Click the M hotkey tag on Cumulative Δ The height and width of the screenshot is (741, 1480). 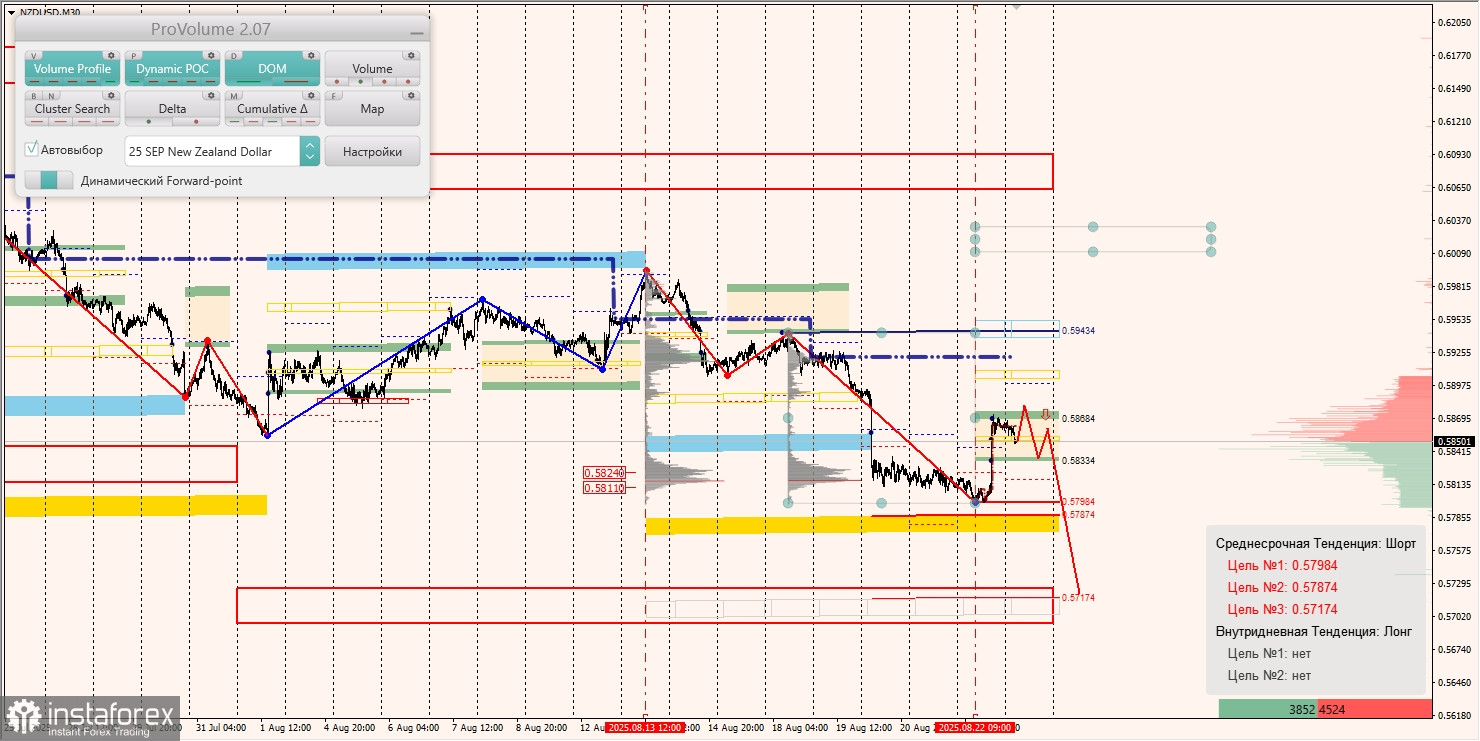coord(234,96)
